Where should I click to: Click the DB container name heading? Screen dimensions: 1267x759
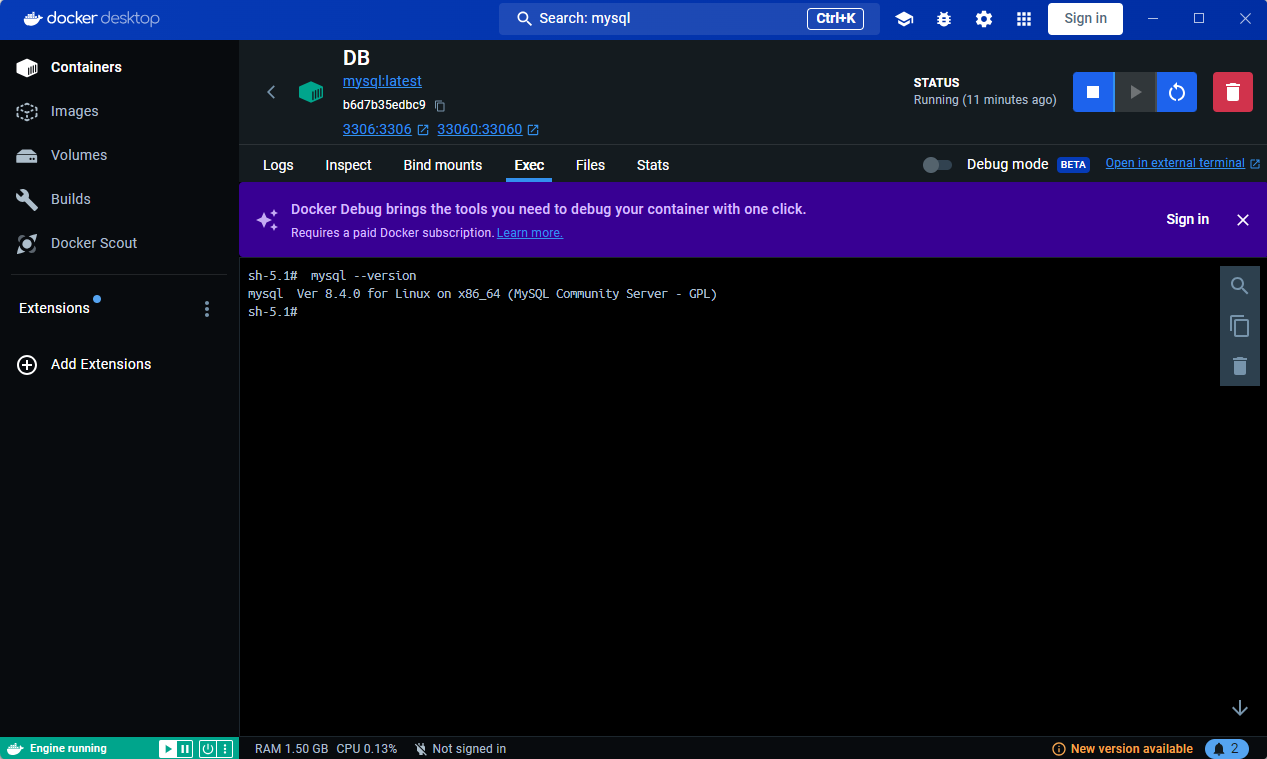coord(357,58)
